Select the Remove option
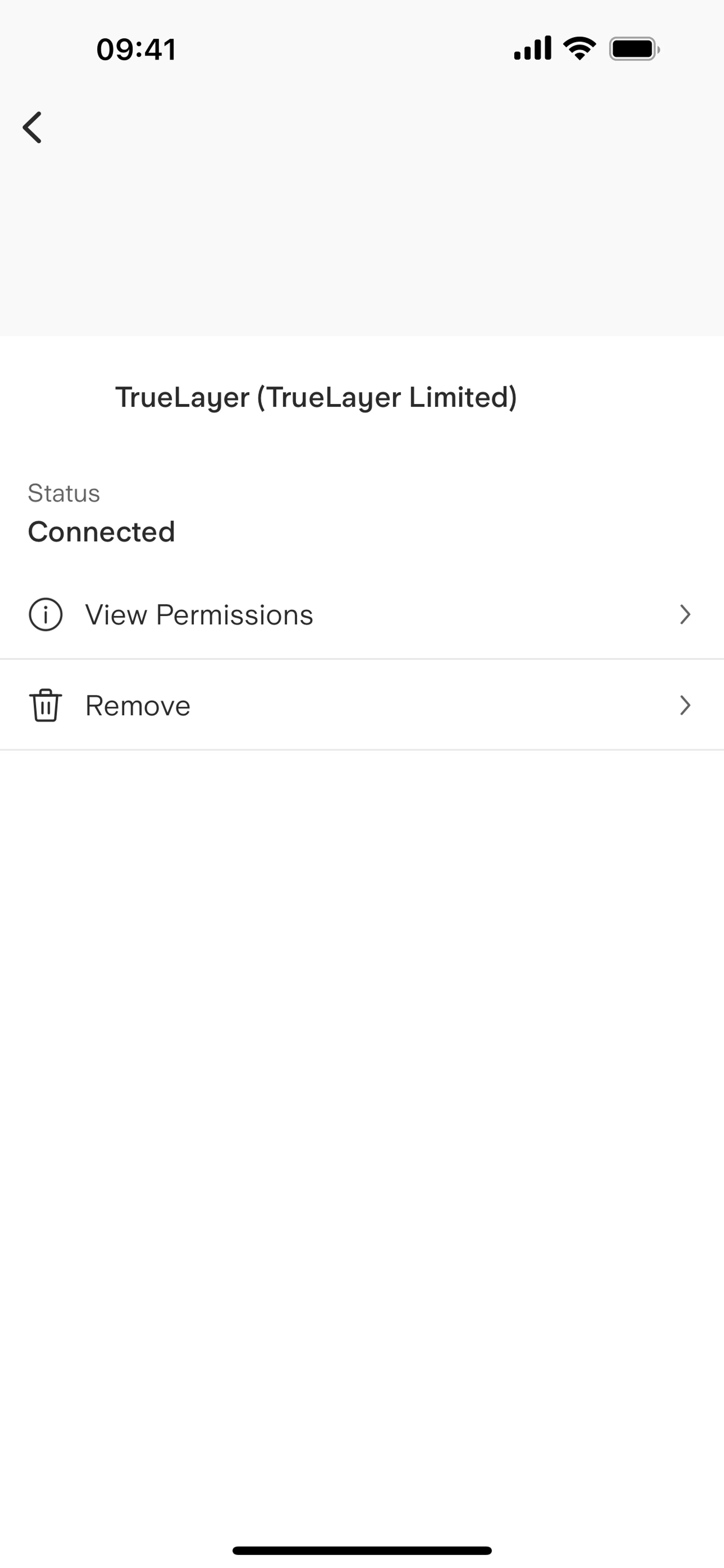724x1568 pixels. coord(138,705)
